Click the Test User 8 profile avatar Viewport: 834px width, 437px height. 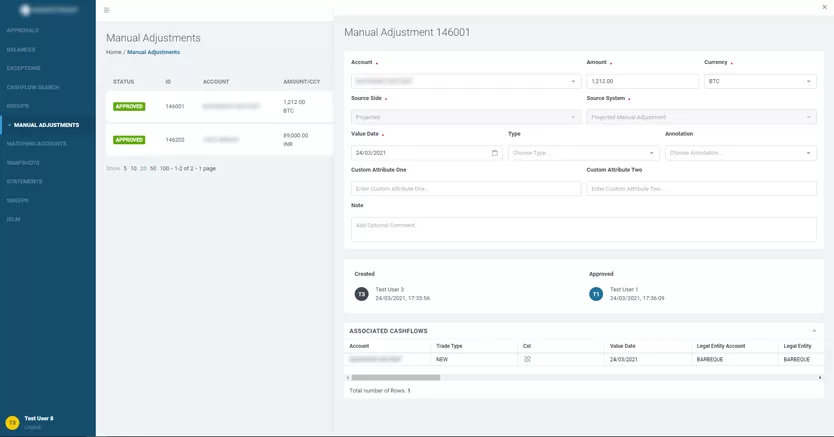(x=12, y=423)
